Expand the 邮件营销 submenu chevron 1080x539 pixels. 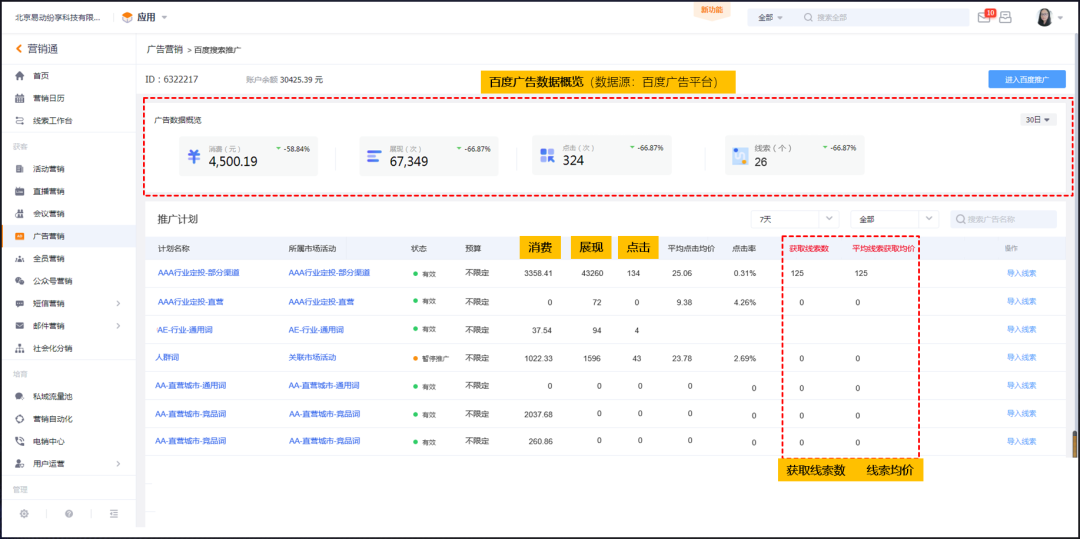coord(118,326)
